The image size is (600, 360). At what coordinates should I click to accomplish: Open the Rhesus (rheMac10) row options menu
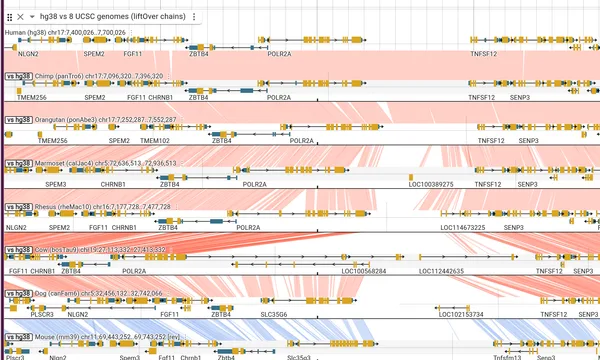(x=176, y=207)
